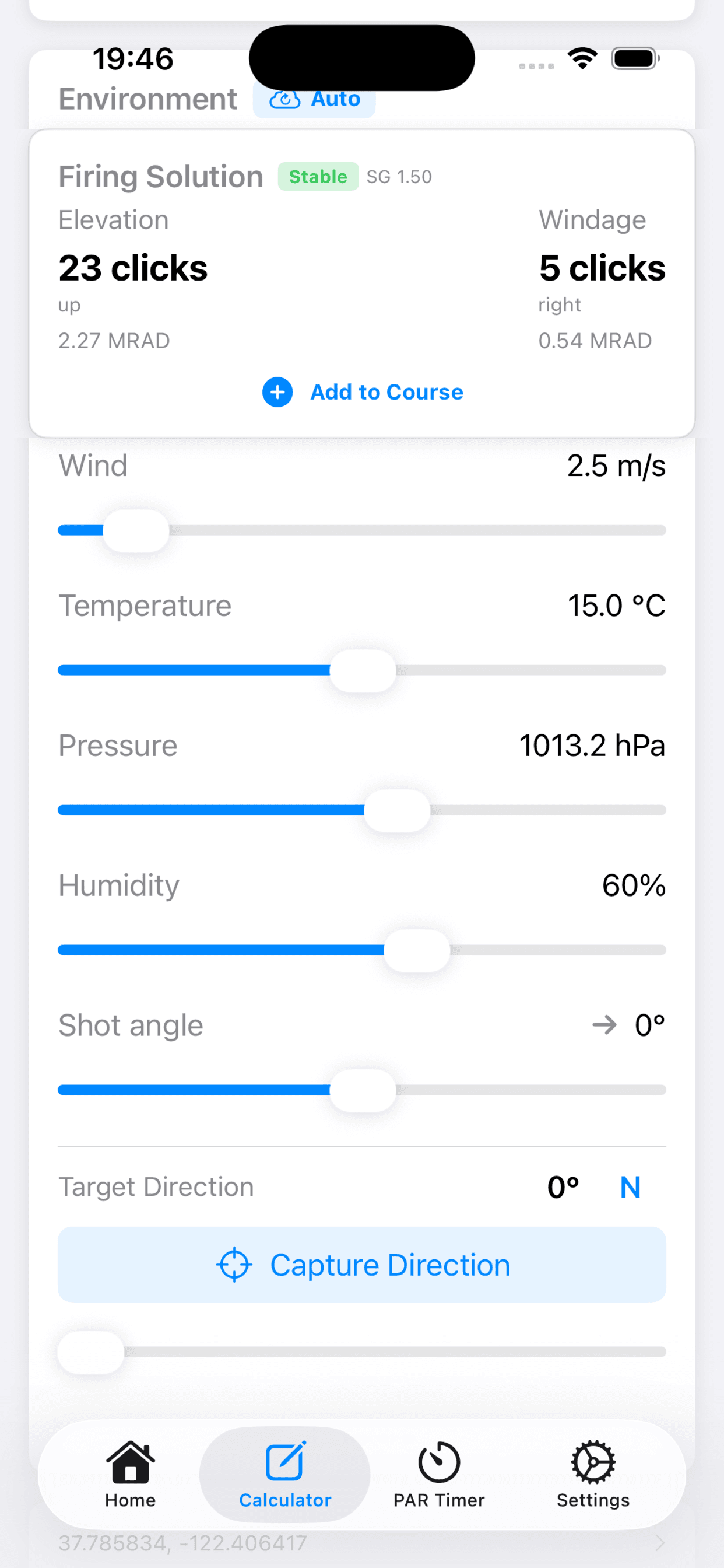Viewport: 724px width, 1568px height.
Task: Tap the Calculator pencil-square icon
Action: [284, 1461]
